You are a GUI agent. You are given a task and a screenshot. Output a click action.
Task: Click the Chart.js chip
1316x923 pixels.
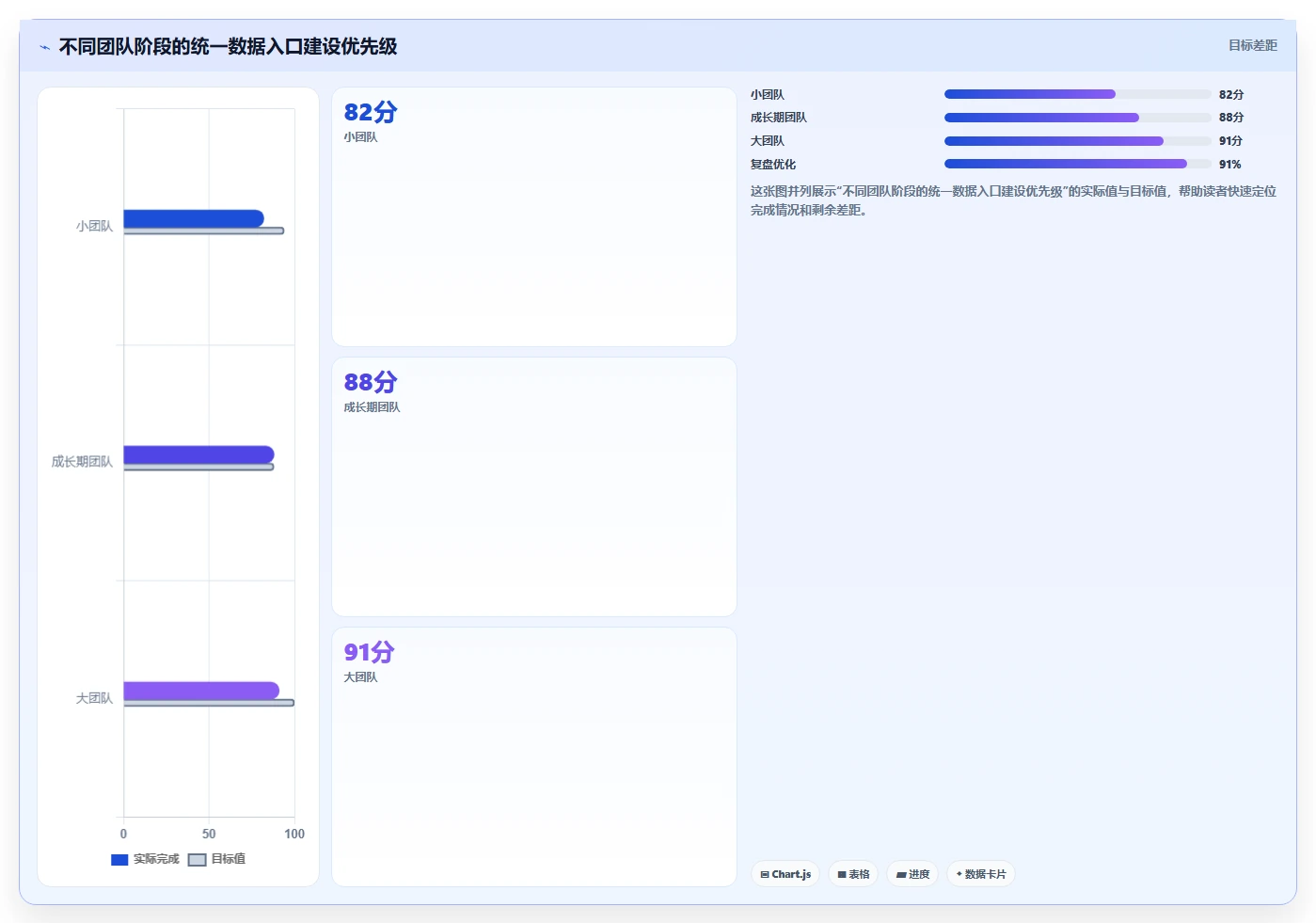pos(785,874)
